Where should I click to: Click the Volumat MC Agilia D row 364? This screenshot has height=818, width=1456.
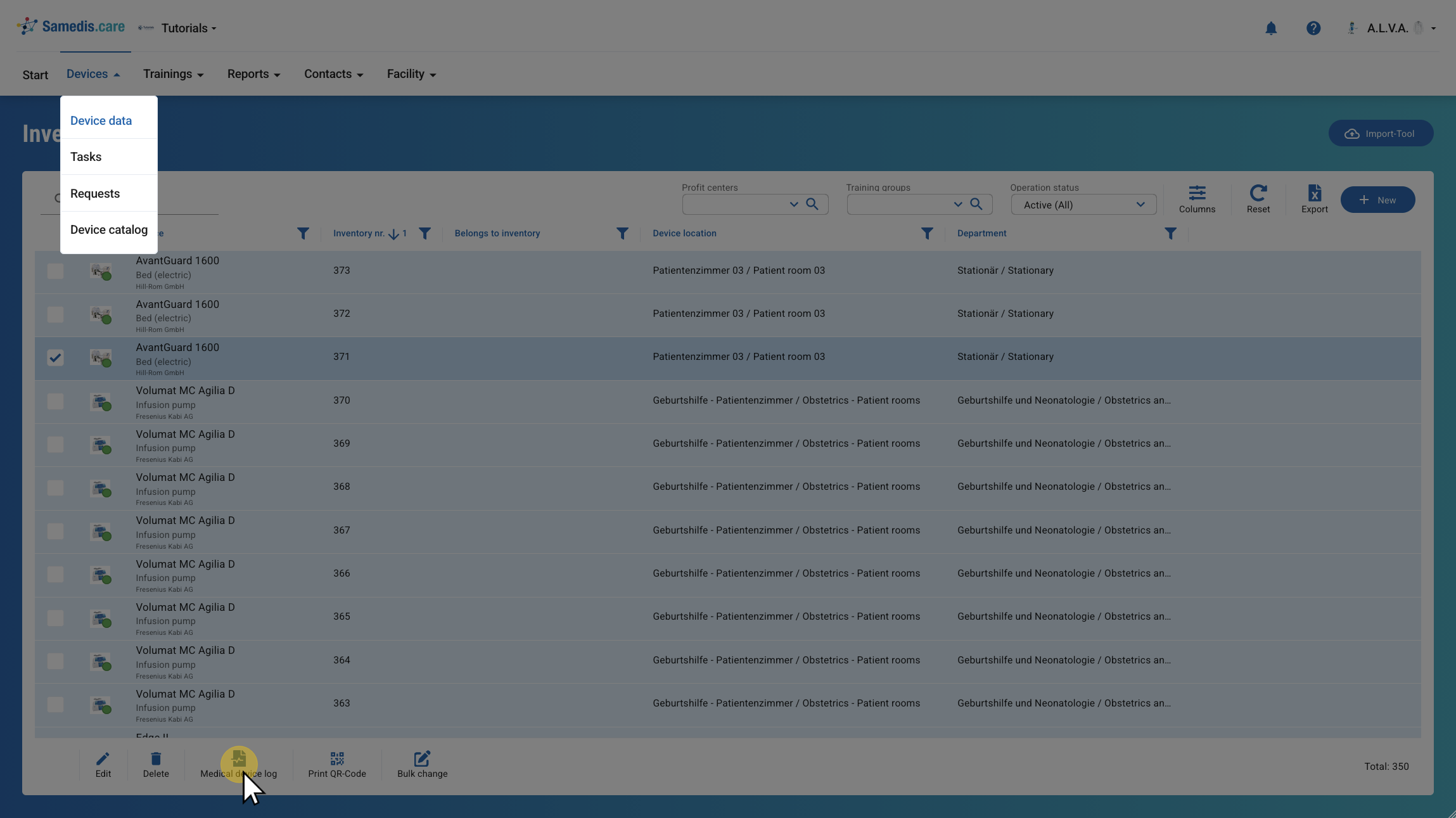[727, 661]
